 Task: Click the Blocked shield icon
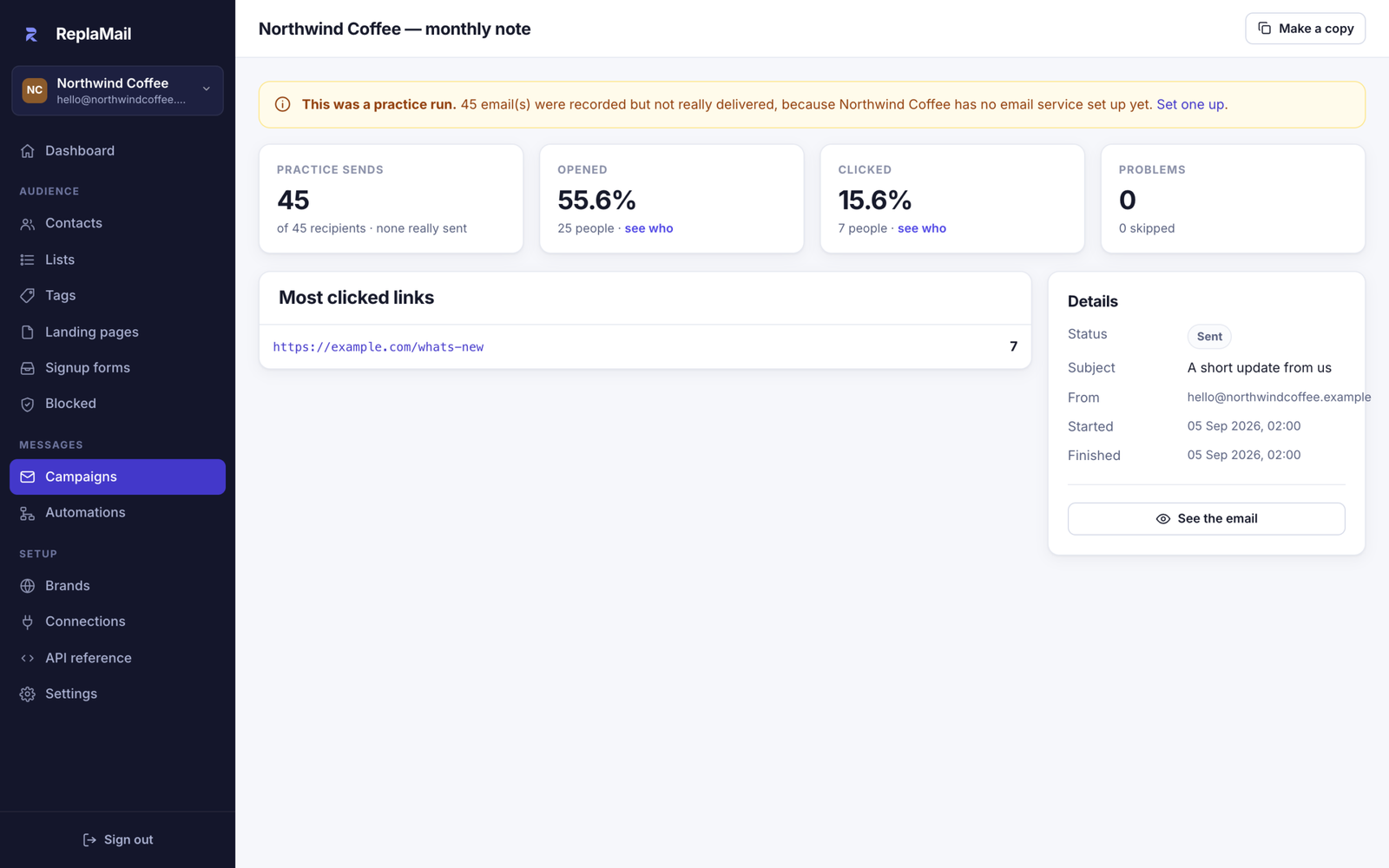(x=28, y=404)
